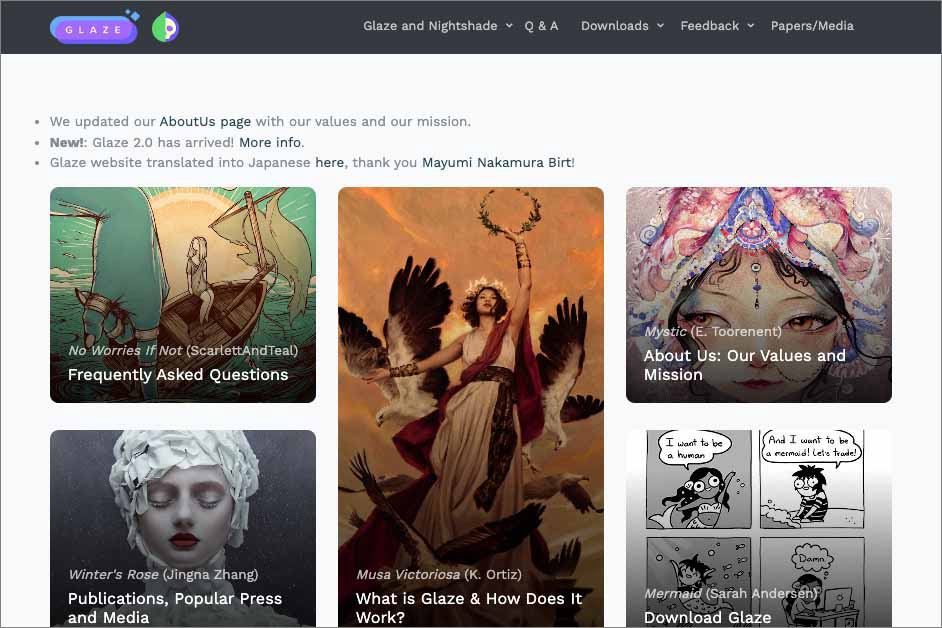942x628 pixels.
Task: Click the laurel wreath in Musa Victoriosa artwork
Action: click(509, 210)
